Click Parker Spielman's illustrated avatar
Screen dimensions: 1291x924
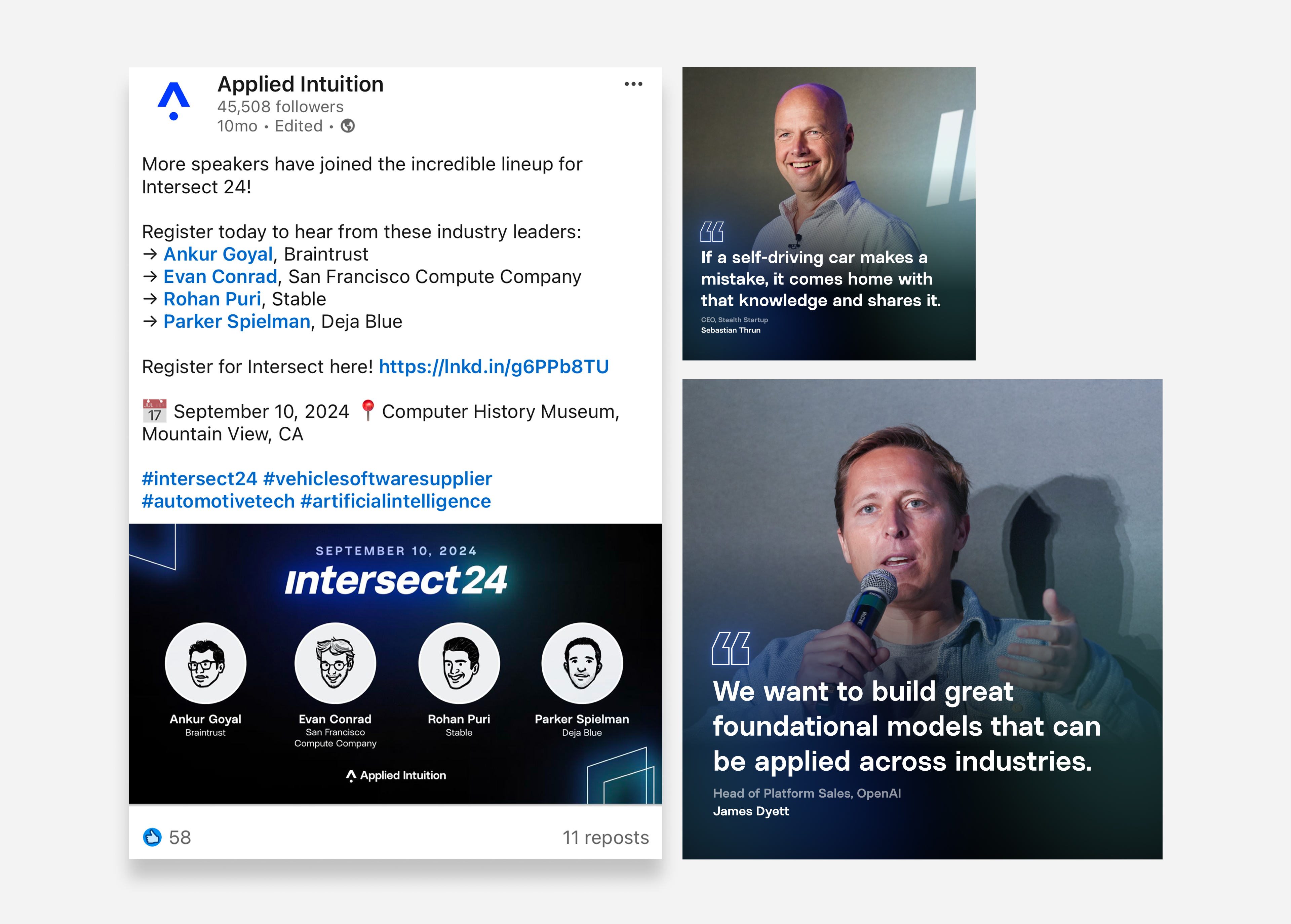[x=582, y=663]
